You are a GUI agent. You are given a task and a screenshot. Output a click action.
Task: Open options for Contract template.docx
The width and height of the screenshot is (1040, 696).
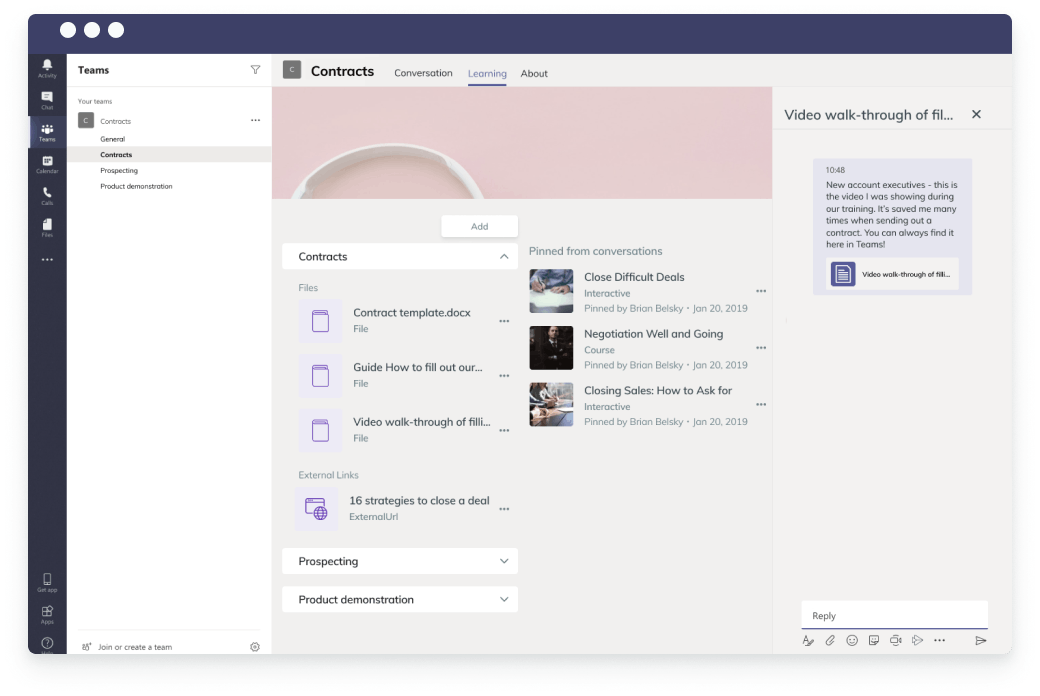click(504, 321)
